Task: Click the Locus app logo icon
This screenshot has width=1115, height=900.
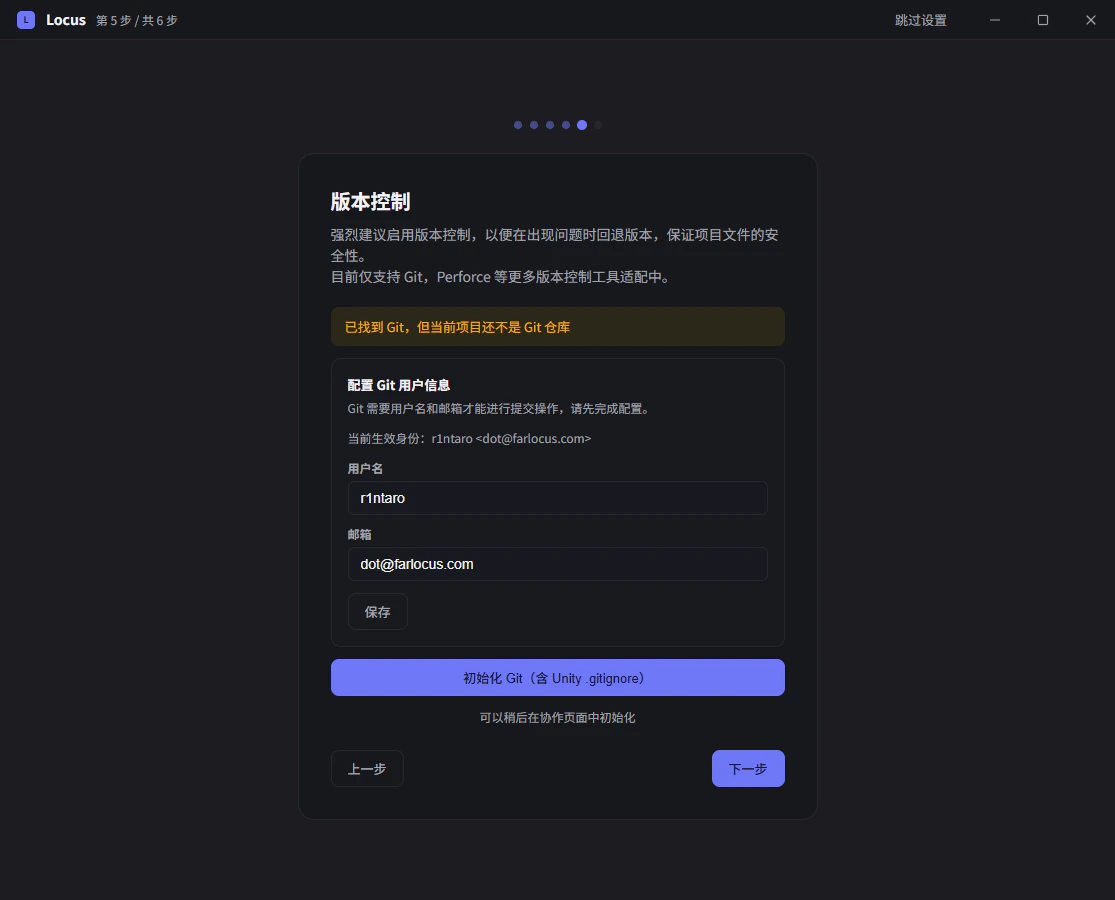Action: click(x=26, y=20)
